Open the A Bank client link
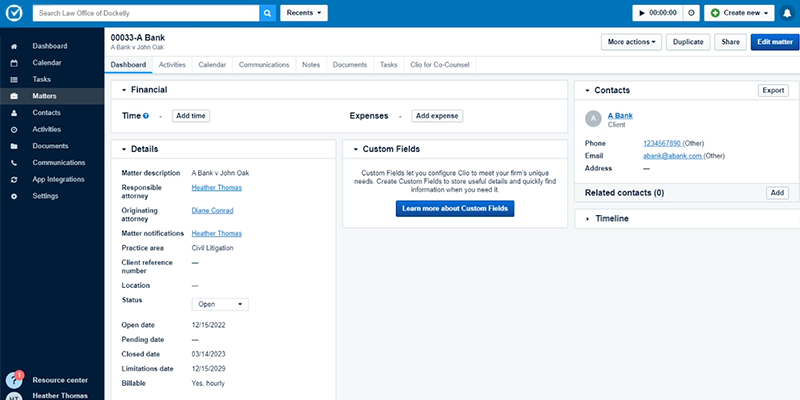 pos(620,116)
